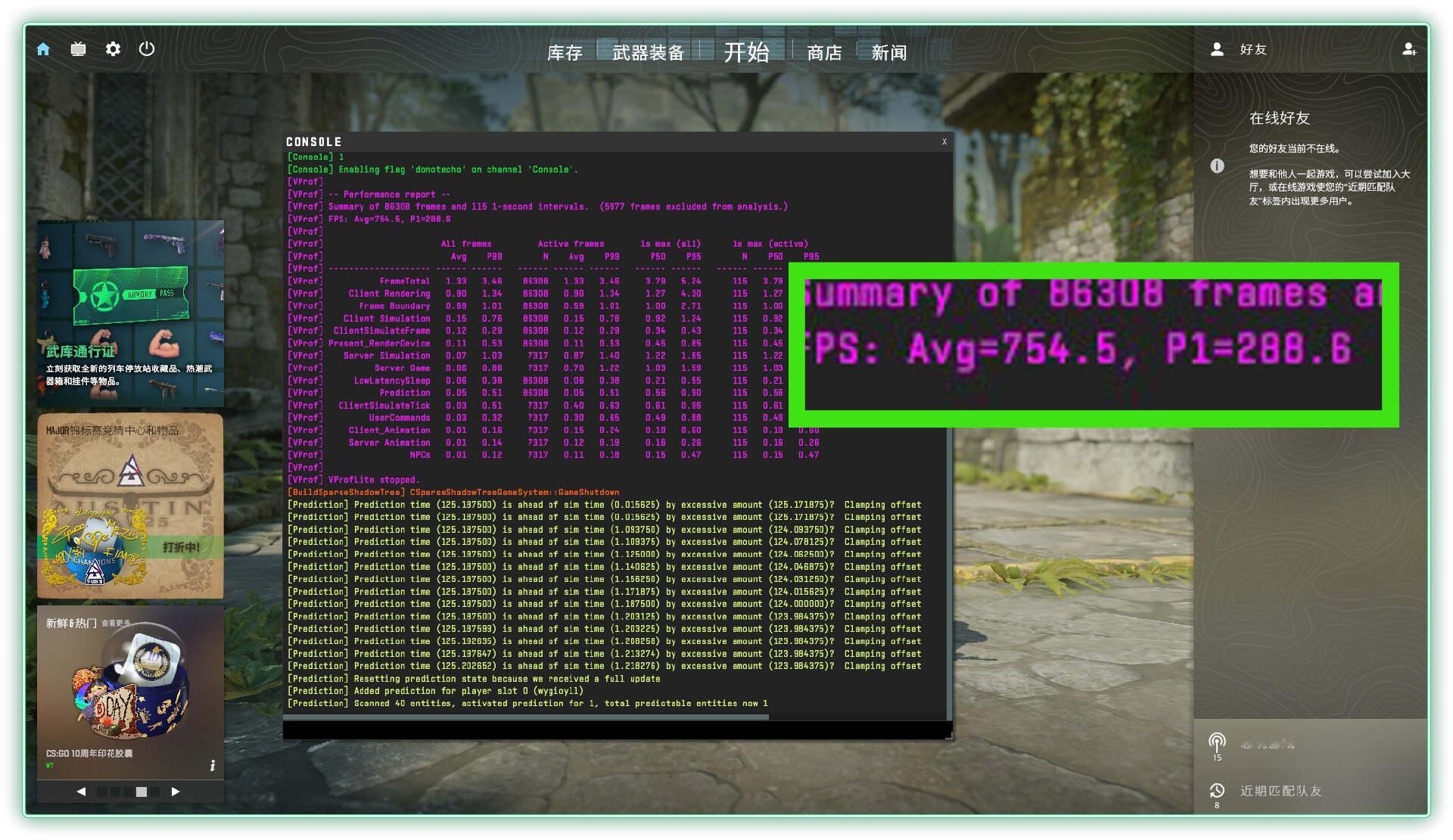
Task: Click the console horizontal scrollbar
Action: (527, 717)
